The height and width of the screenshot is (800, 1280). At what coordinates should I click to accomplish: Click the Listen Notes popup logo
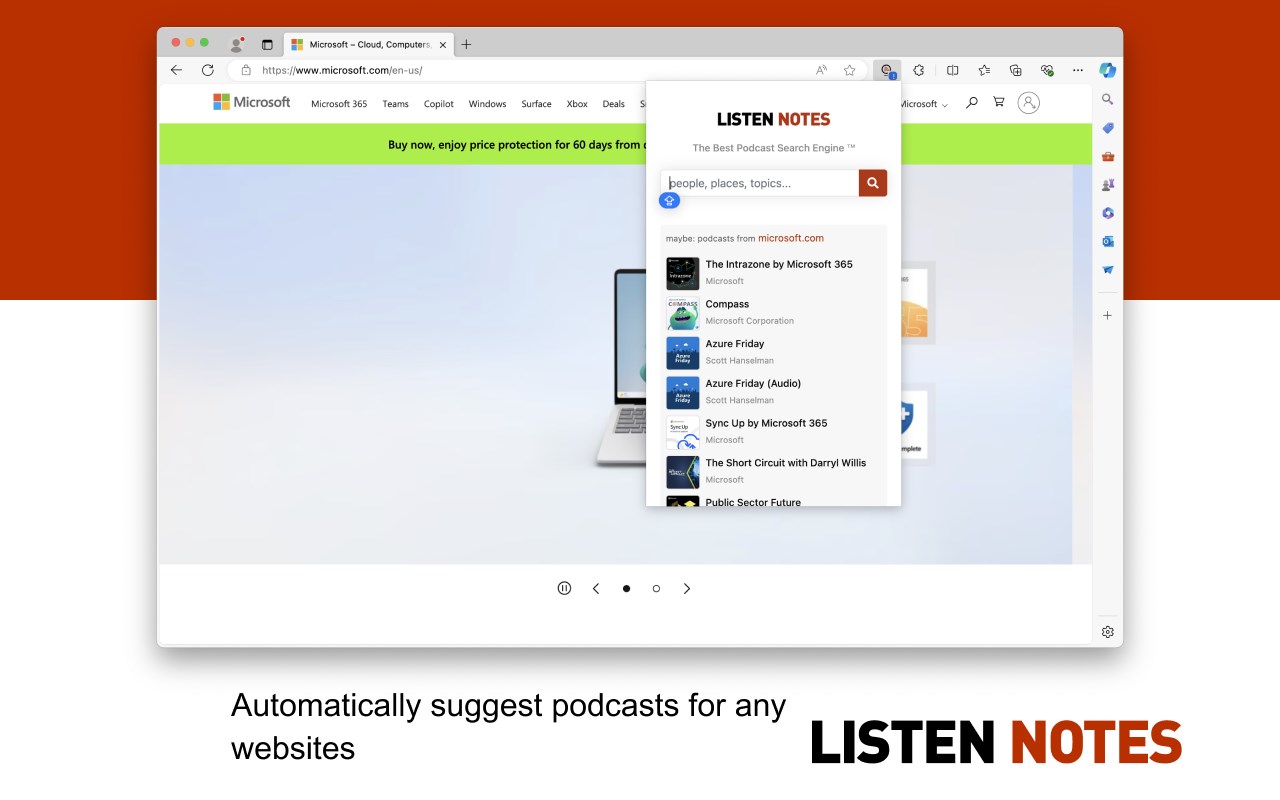click(x=773, y=119)
